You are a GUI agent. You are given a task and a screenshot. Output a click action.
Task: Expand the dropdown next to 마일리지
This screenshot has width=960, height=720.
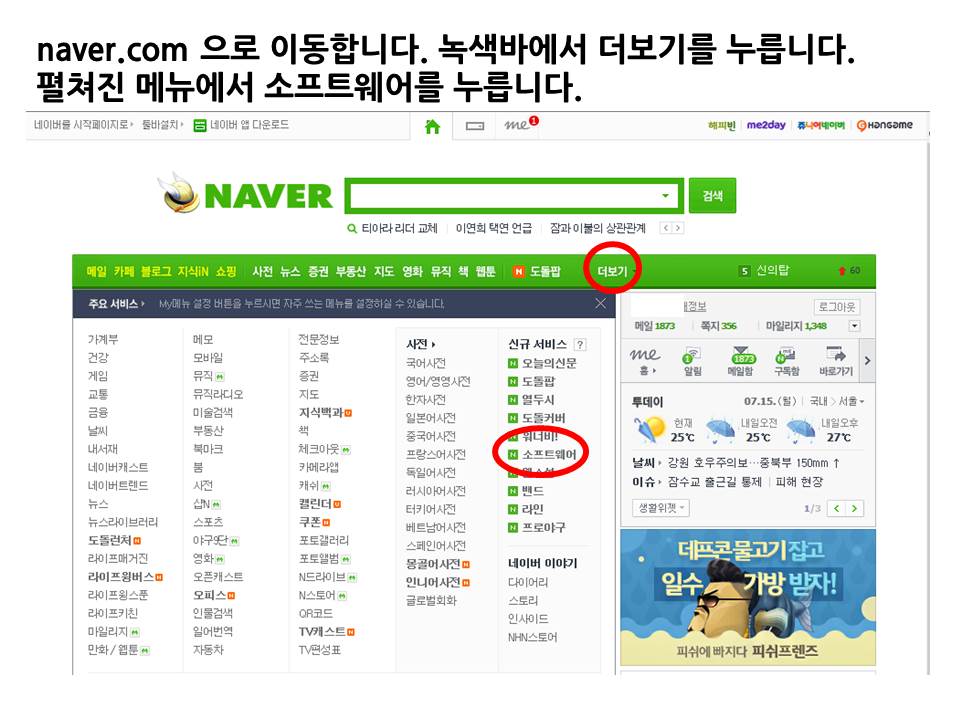[854, 326]
